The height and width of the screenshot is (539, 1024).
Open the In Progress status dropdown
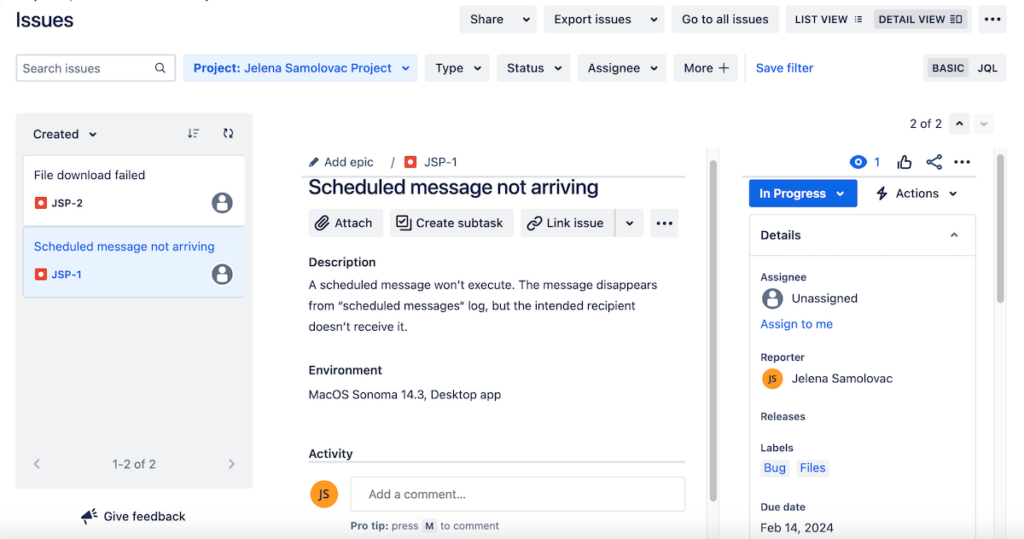point(802,194)
